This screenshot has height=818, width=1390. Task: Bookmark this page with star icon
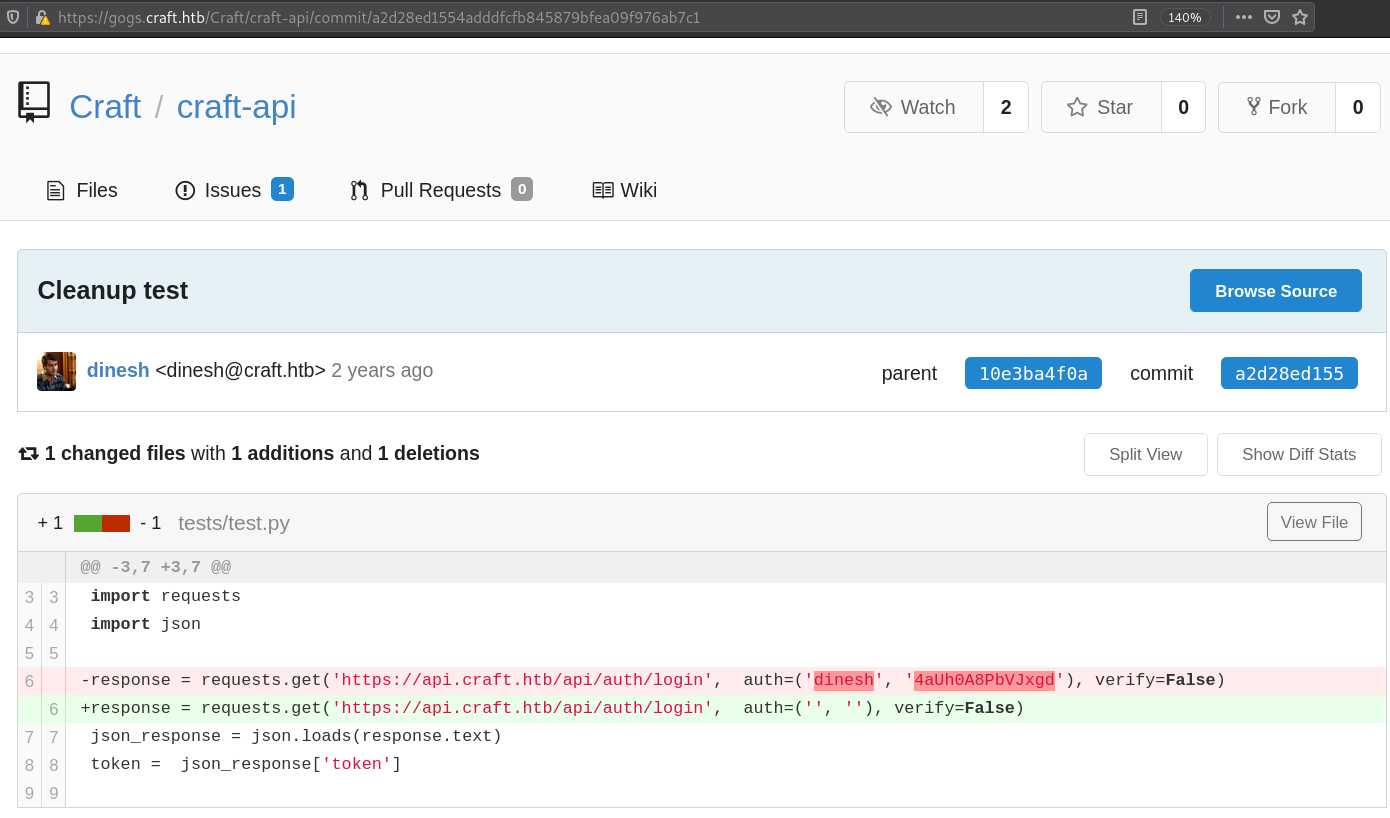coord(1300,17)
